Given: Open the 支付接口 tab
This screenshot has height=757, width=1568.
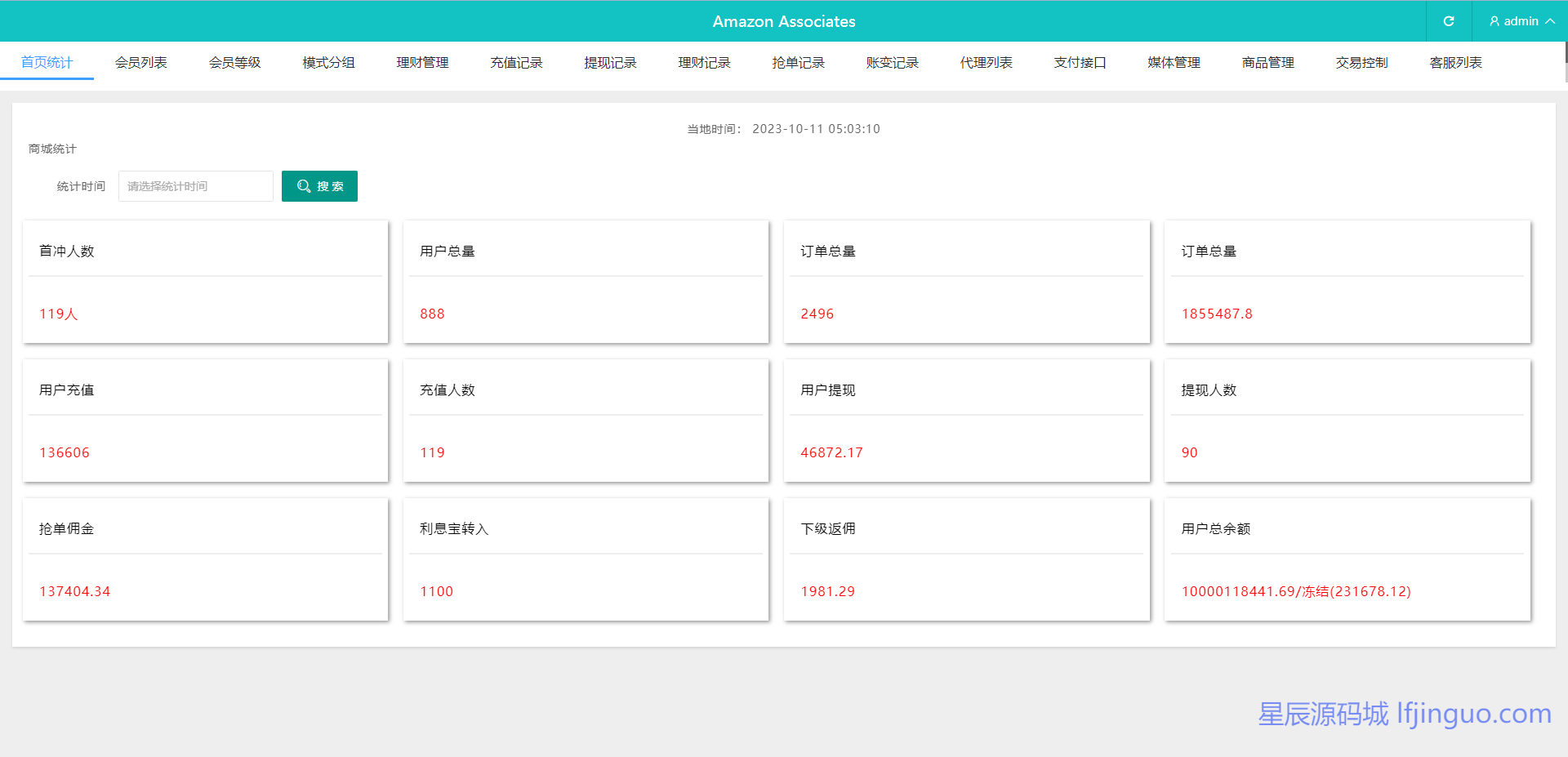Looking at the screenshot, I should (1080, 63).
